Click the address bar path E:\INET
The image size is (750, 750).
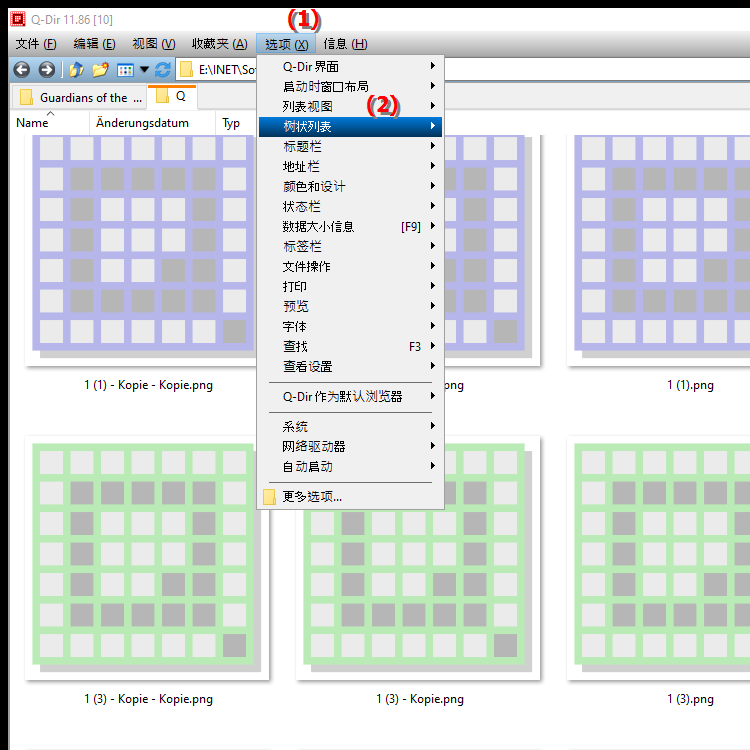click(x=227, y=70)
